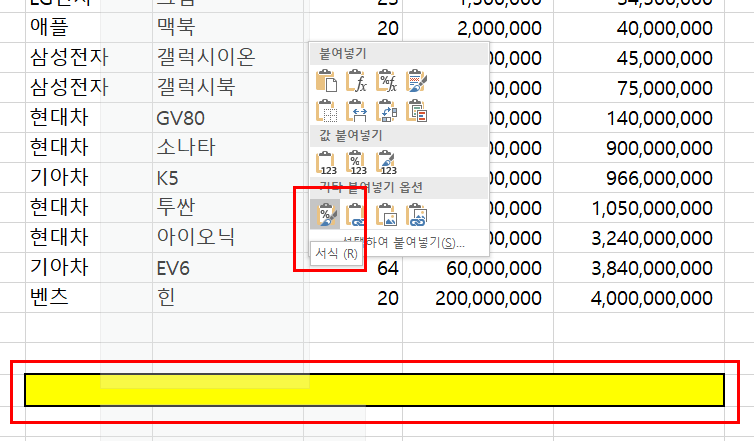Screen dimensions: 754x441
Task: Select the EV6 cell
Action: tap(228, 267)
